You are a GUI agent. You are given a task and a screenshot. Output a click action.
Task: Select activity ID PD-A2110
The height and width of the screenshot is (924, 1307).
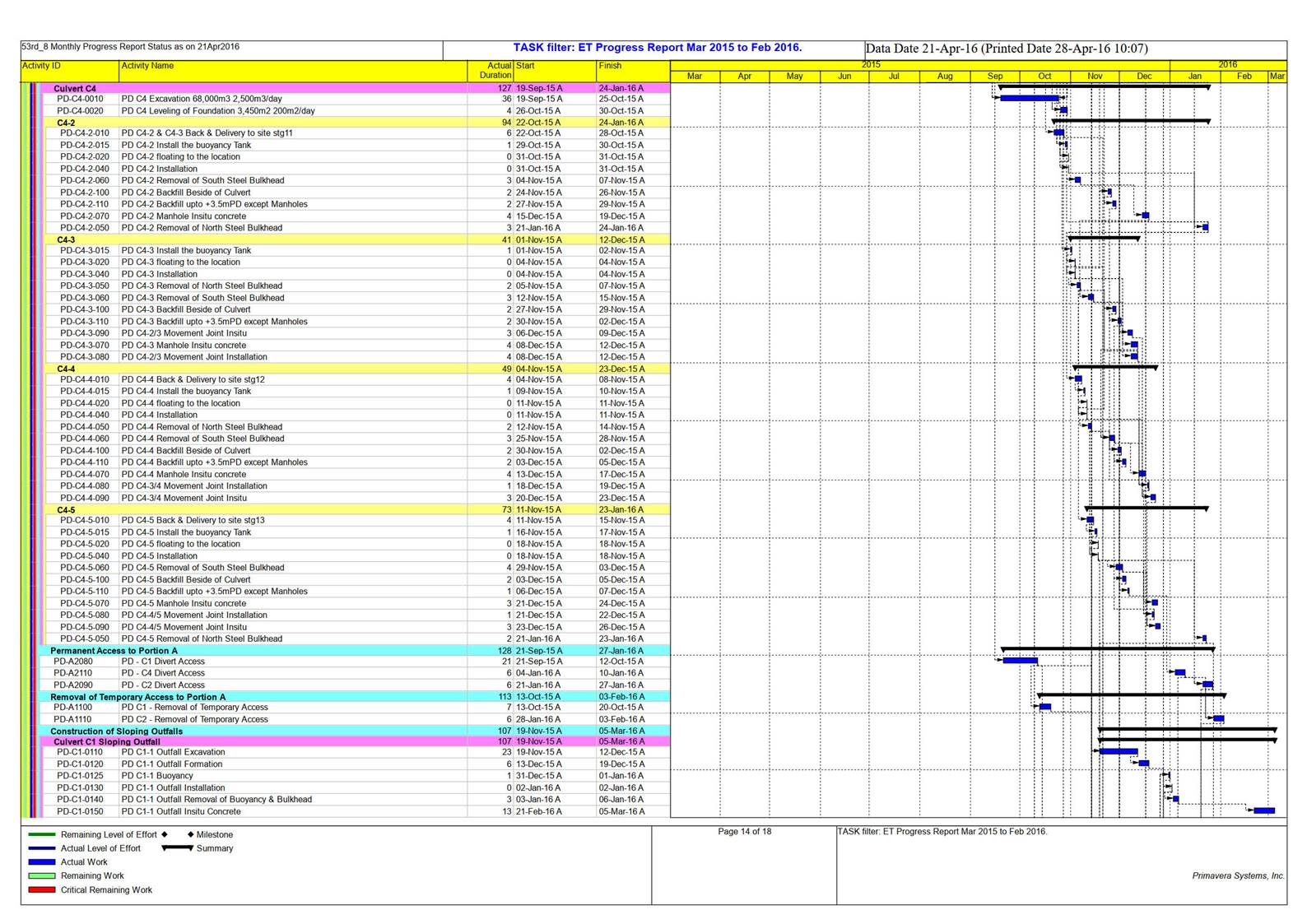click(x=73, y=673)
